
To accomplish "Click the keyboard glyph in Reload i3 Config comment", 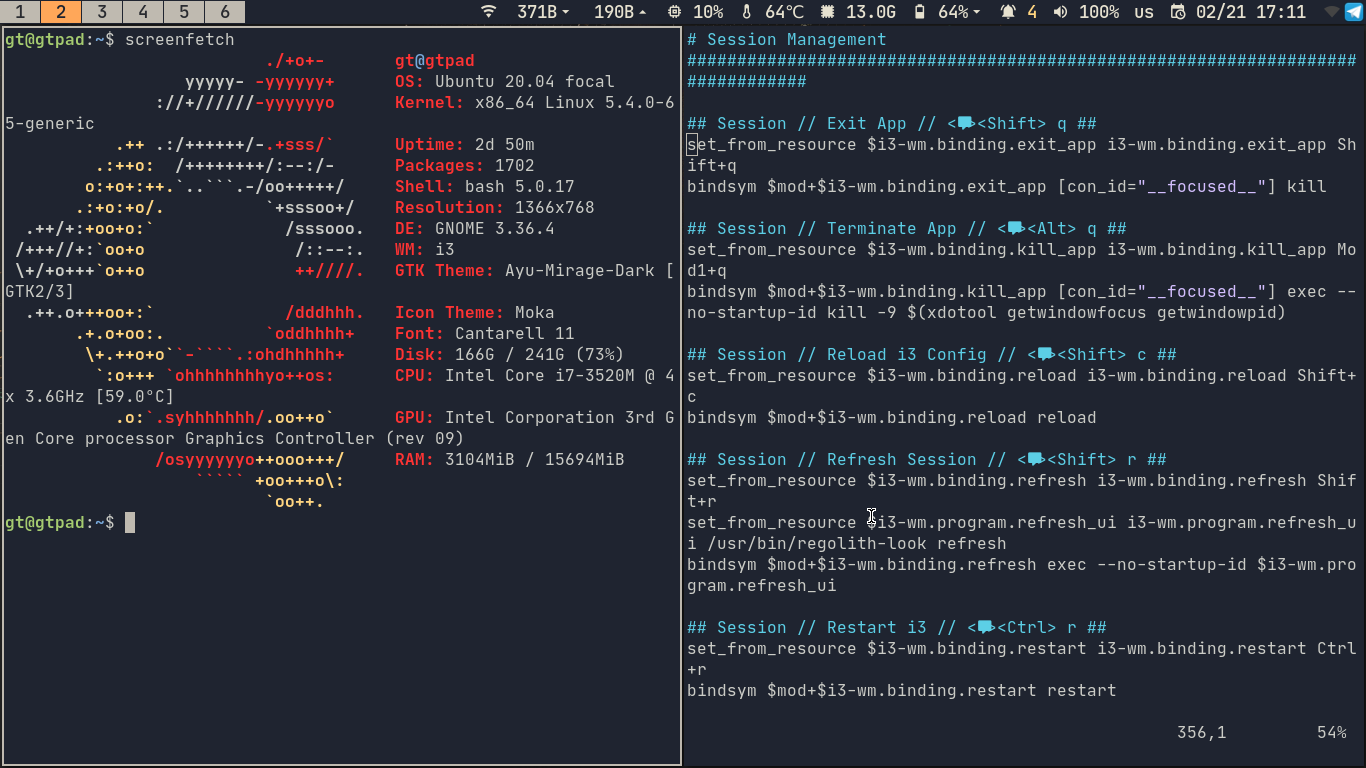I will point(1046,355).
